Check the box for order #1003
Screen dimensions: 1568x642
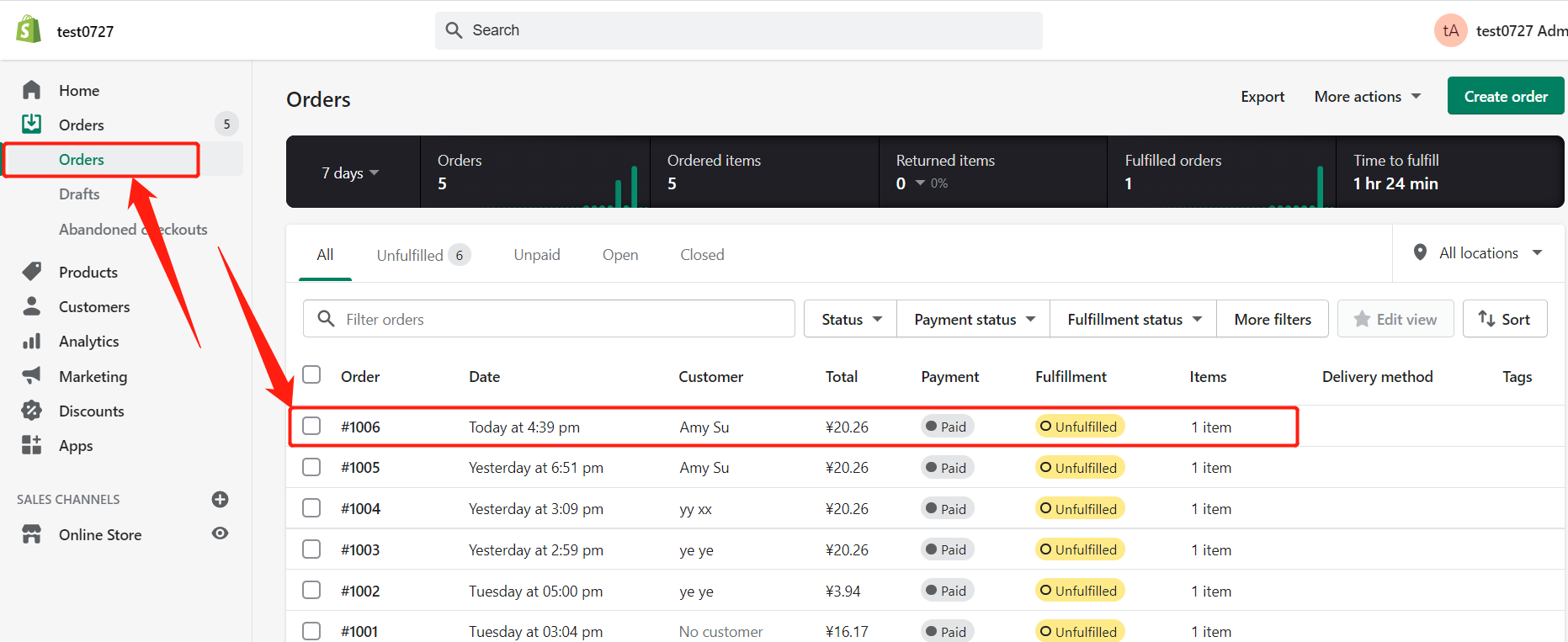click(311, 549)
